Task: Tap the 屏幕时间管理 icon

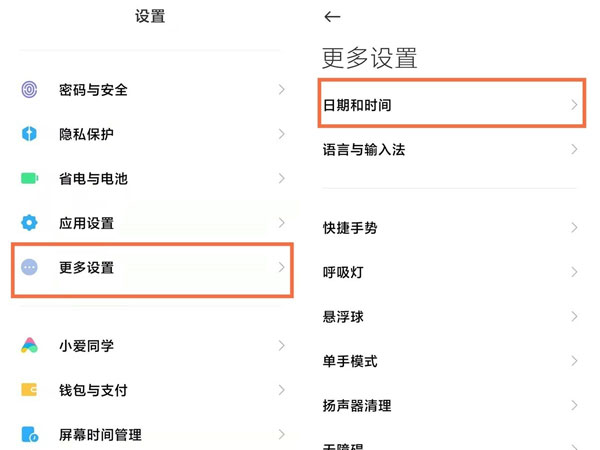Action: point(29,435)
